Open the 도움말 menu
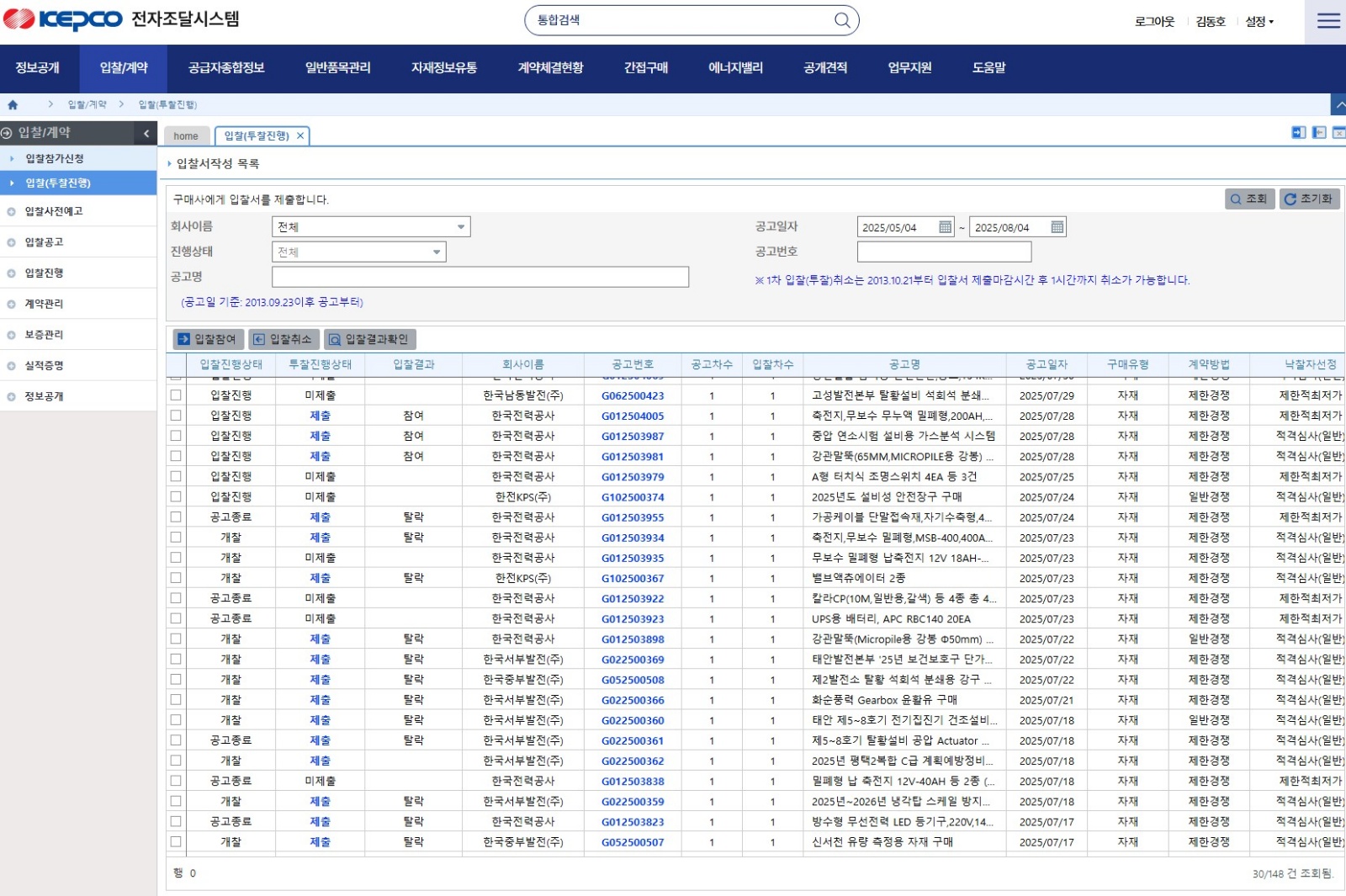Viewport: 1346px width, 896px height. coord(988,68)
